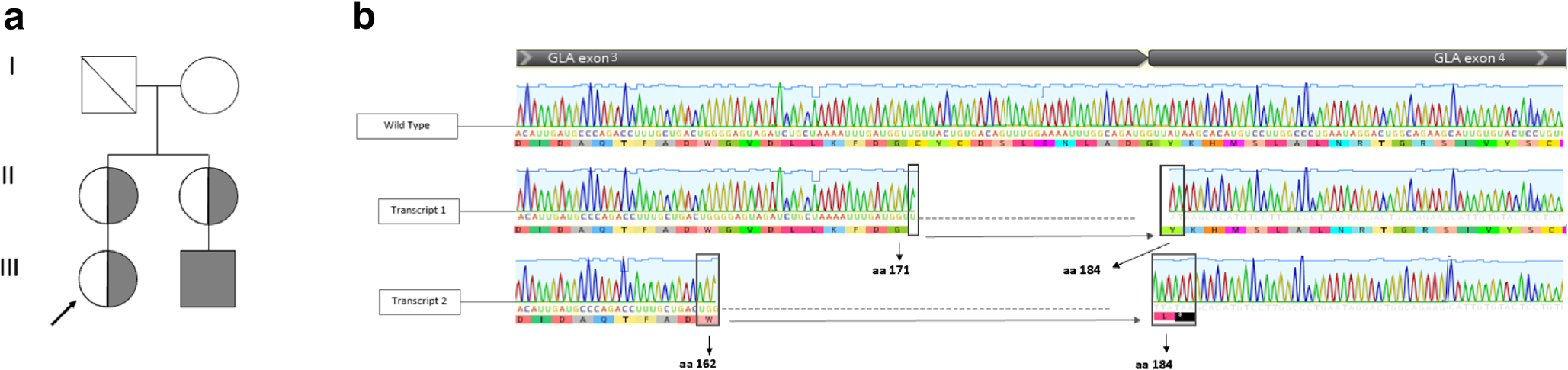The image size is (1568, 370).
Task: Select the filled gray square in generation III
Action: [208, 278]
